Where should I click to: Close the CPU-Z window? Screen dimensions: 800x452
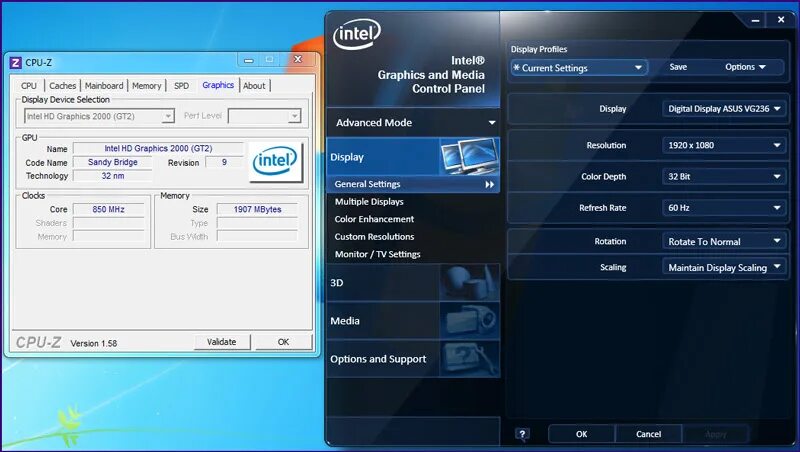tap(297, 59)
